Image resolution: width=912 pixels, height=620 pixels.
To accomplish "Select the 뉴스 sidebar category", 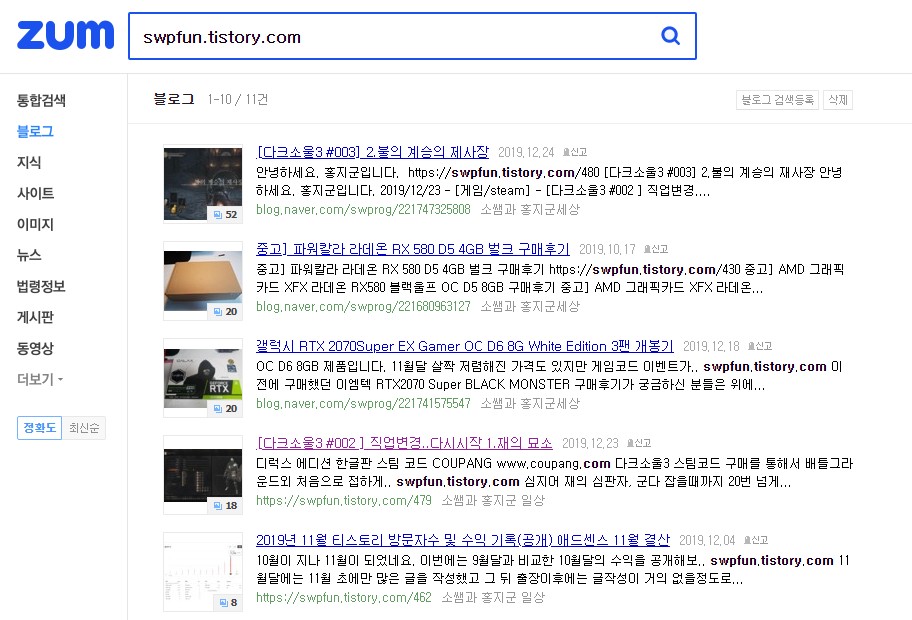I will click(28, 255).
